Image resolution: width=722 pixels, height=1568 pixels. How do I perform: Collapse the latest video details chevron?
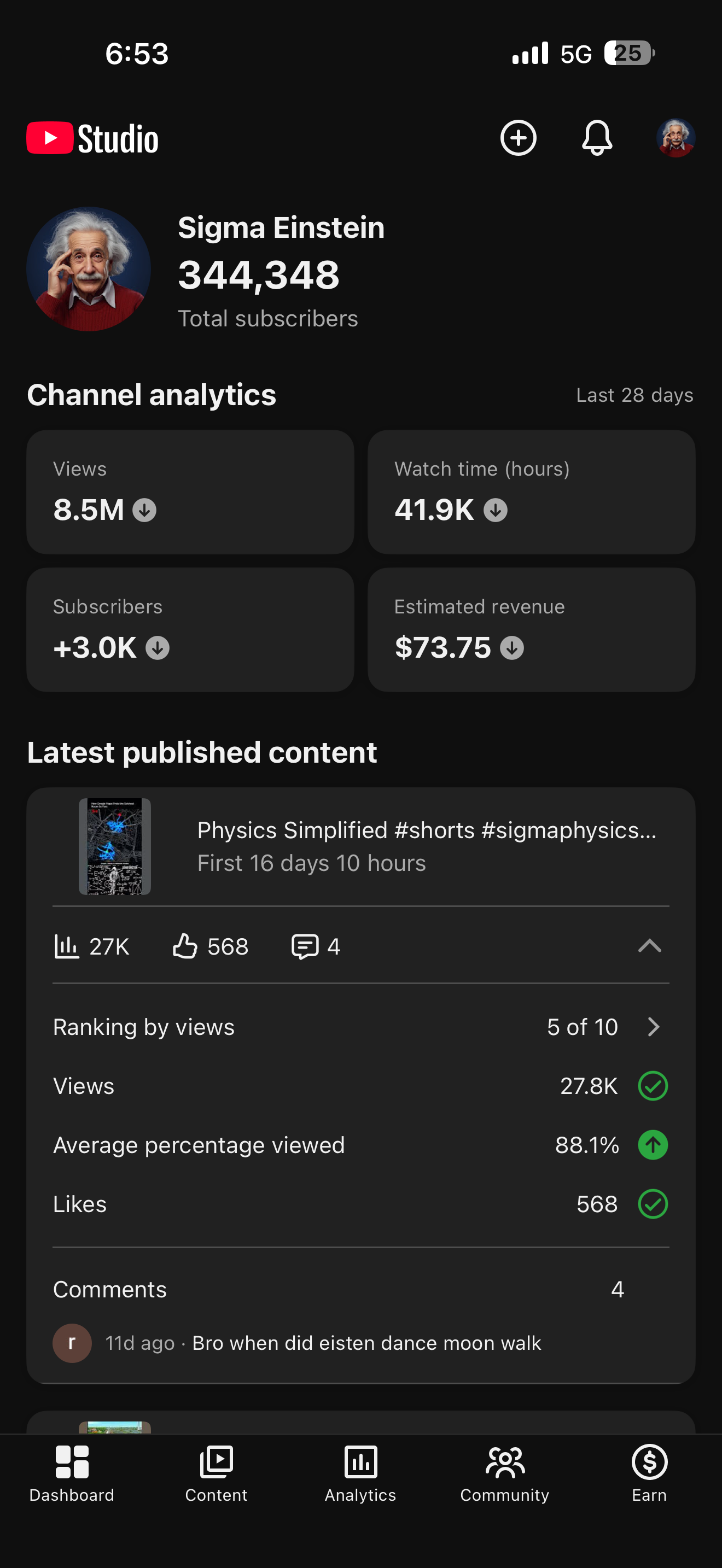(650, 946)
